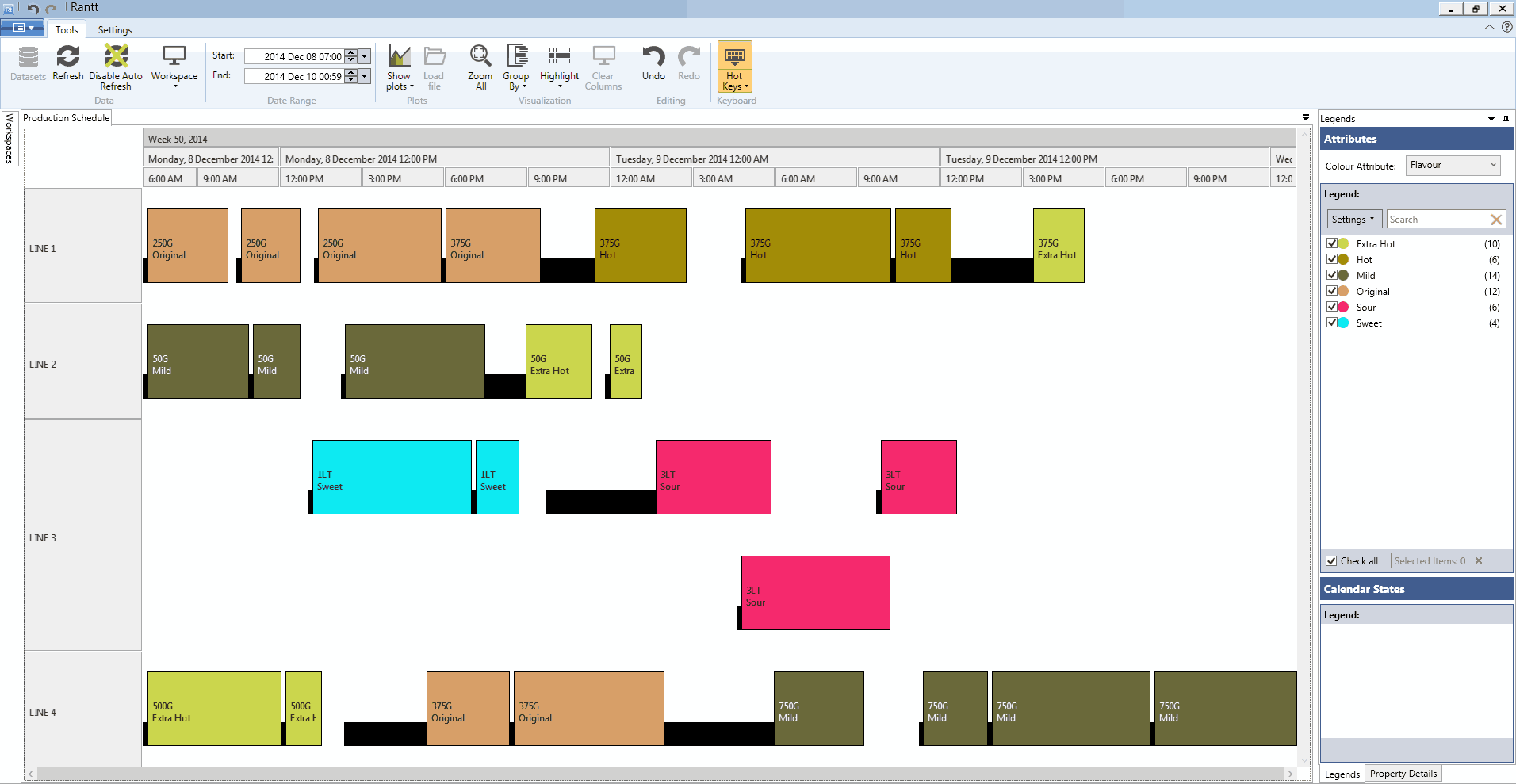Click the Highlight tool icon
1516x784 pixels.
[x=559, y=58]
